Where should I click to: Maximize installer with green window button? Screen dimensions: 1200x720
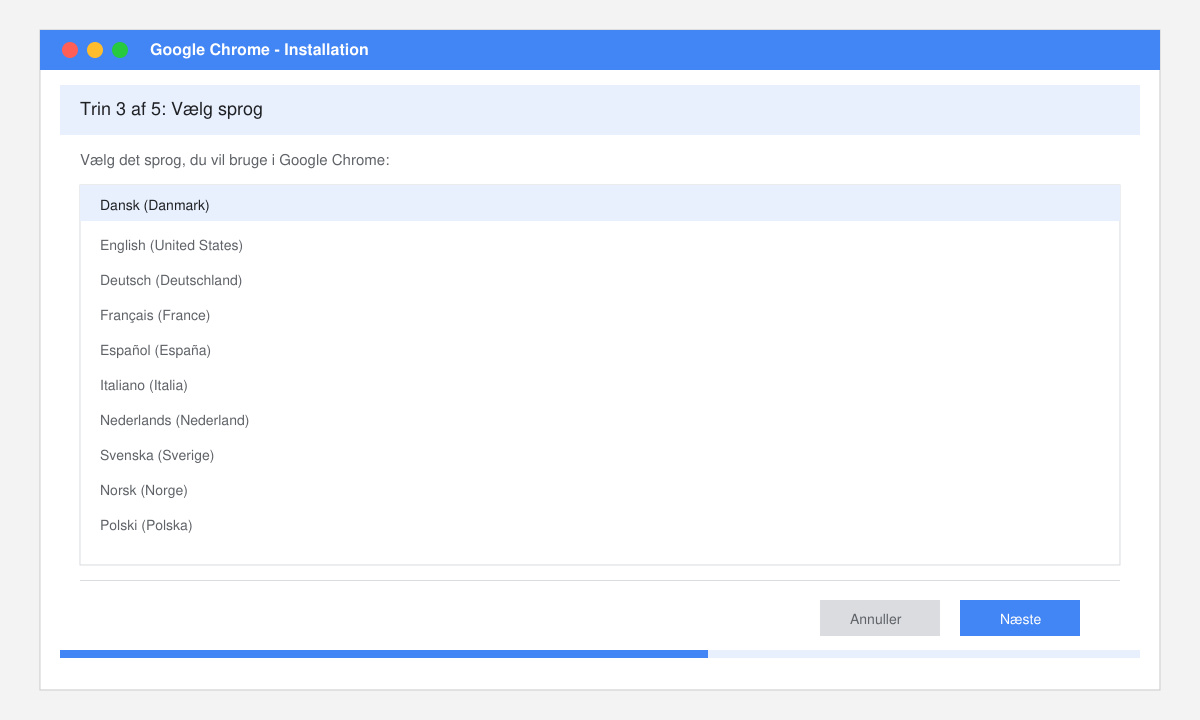pyautogui.click(x=120, y=50)
